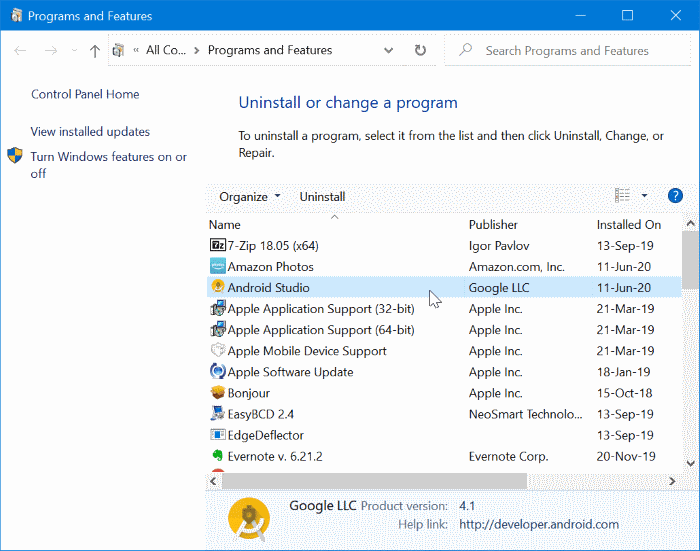Open Turn Windows features on or off
The height and width of the screenshot is (551, 700).
(x=108, y=165)
